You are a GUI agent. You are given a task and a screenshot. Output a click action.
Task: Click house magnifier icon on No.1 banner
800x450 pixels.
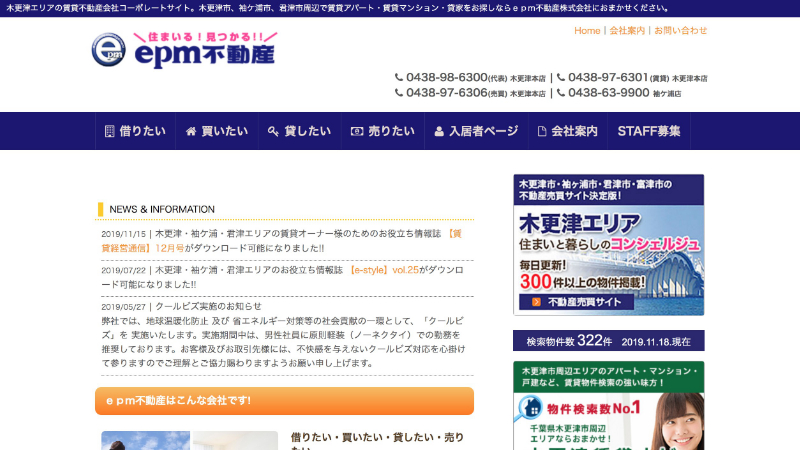[531, 407]
